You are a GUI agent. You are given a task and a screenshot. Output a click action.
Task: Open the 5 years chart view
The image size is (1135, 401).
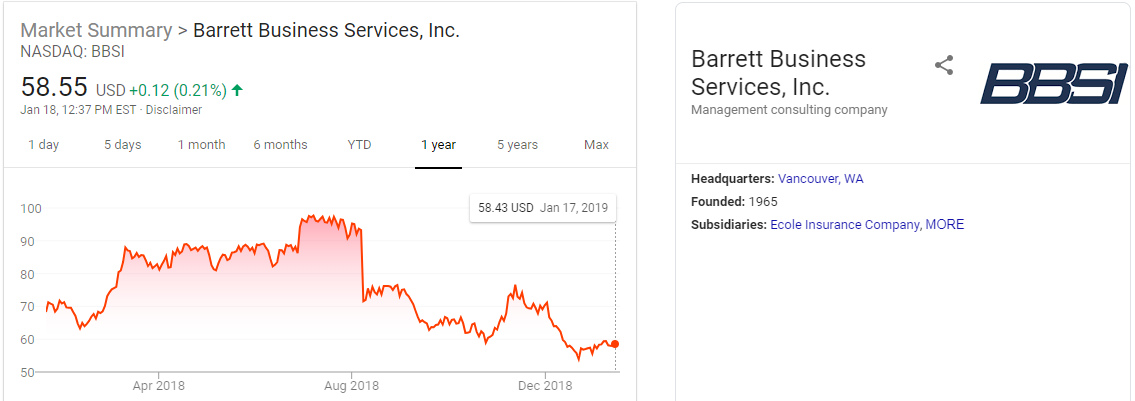(517, 145)
